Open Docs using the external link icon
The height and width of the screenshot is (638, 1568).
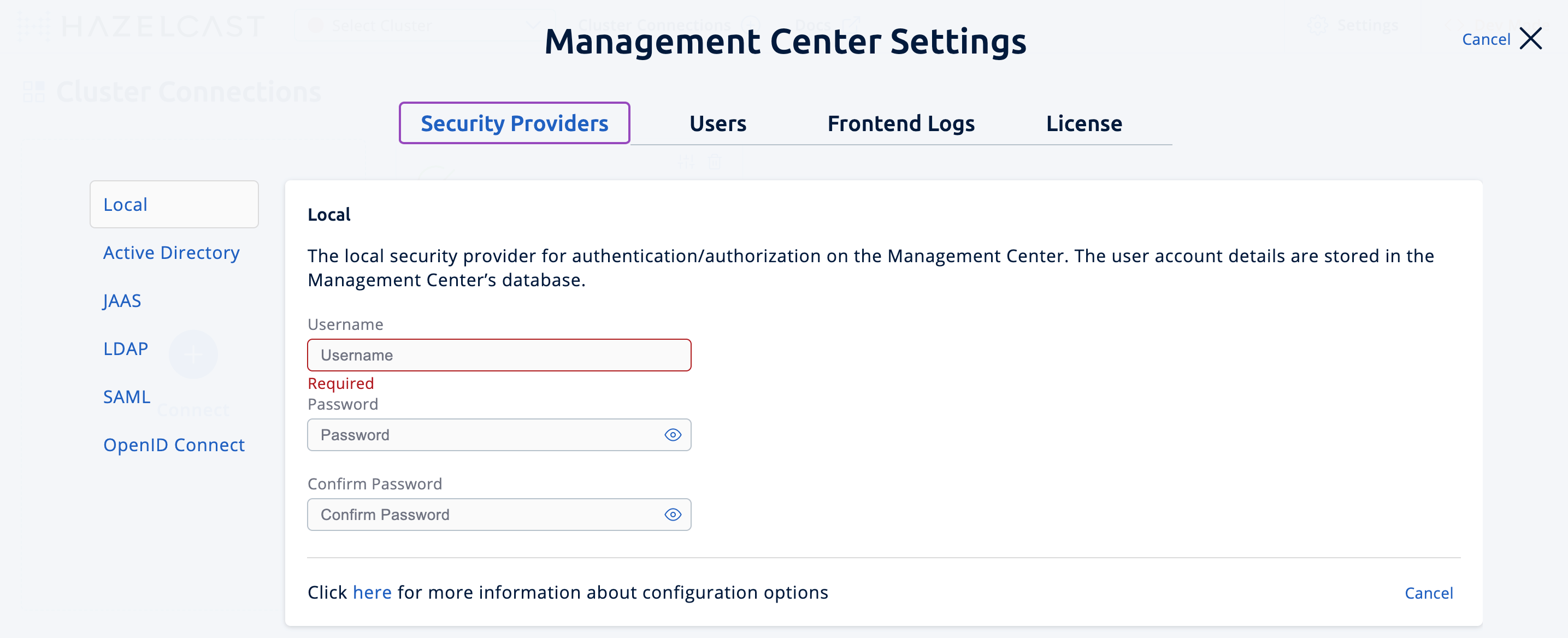tap(850, 25)
